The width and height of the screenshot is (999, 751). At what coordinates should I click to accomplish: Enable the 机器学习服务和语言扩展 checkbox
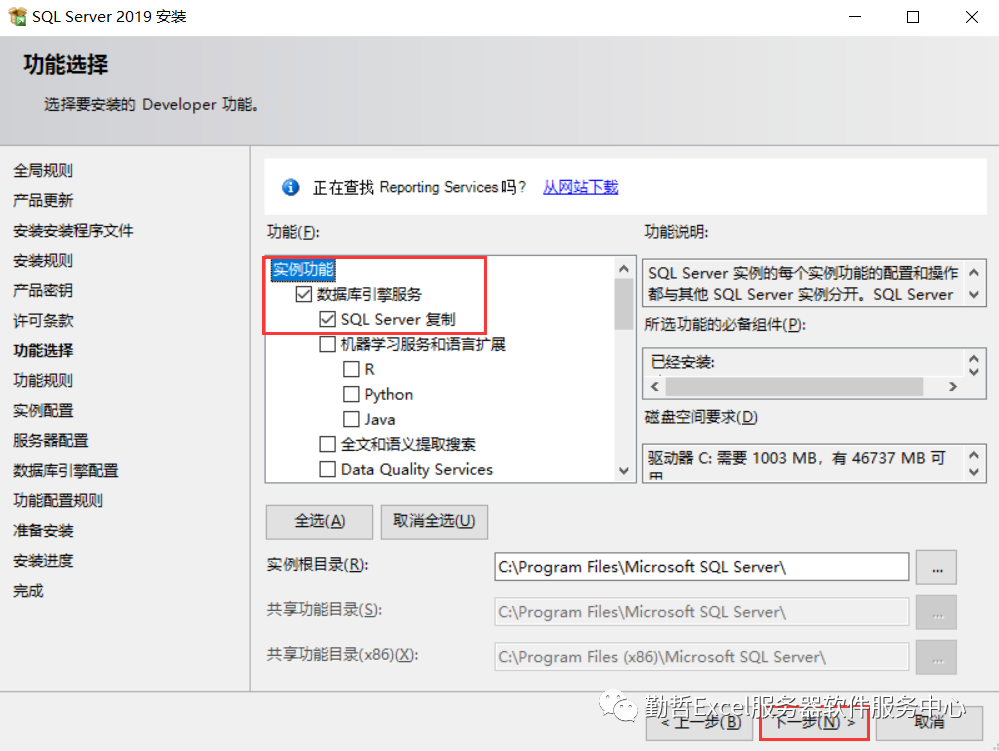[x=327, y=345]
